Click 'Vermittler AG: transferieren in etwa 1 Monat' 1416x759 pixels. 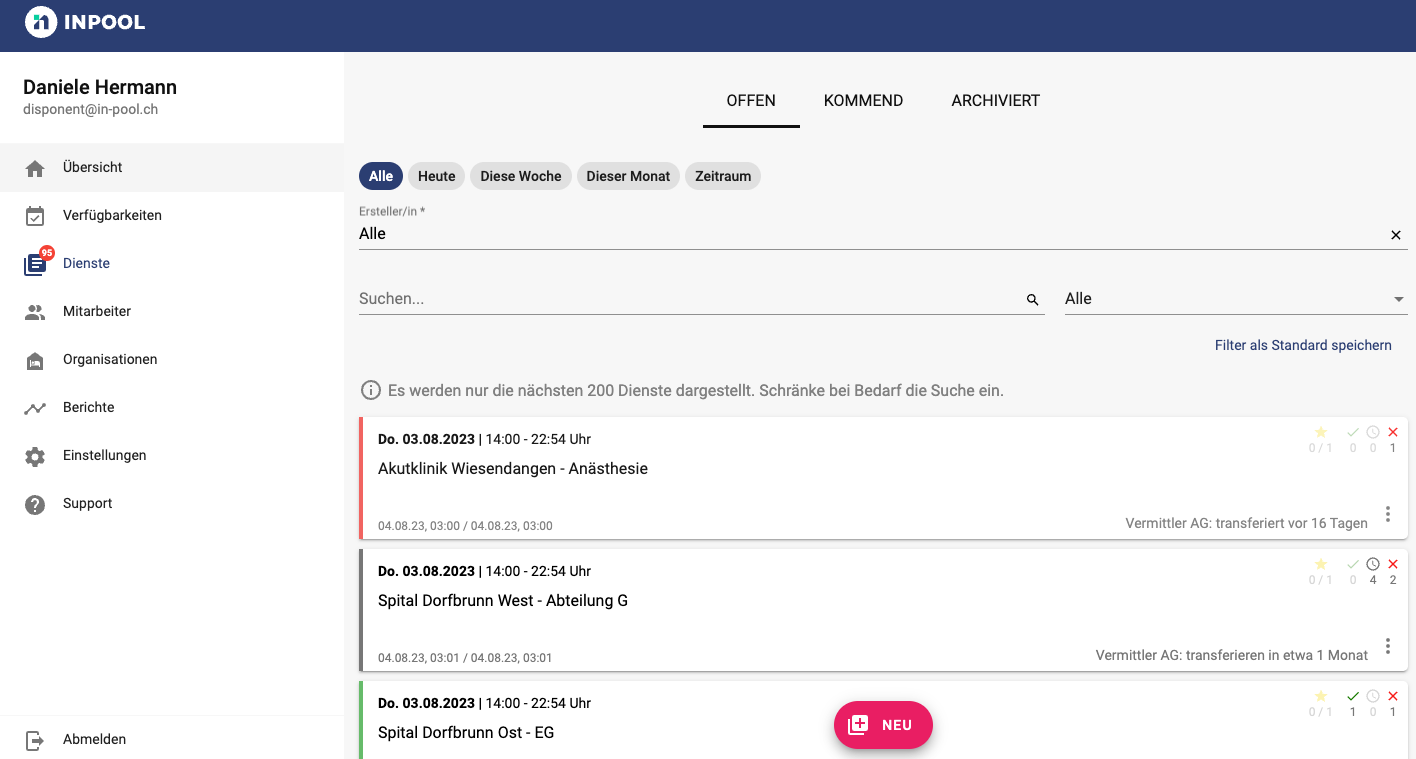[1232, 655]
